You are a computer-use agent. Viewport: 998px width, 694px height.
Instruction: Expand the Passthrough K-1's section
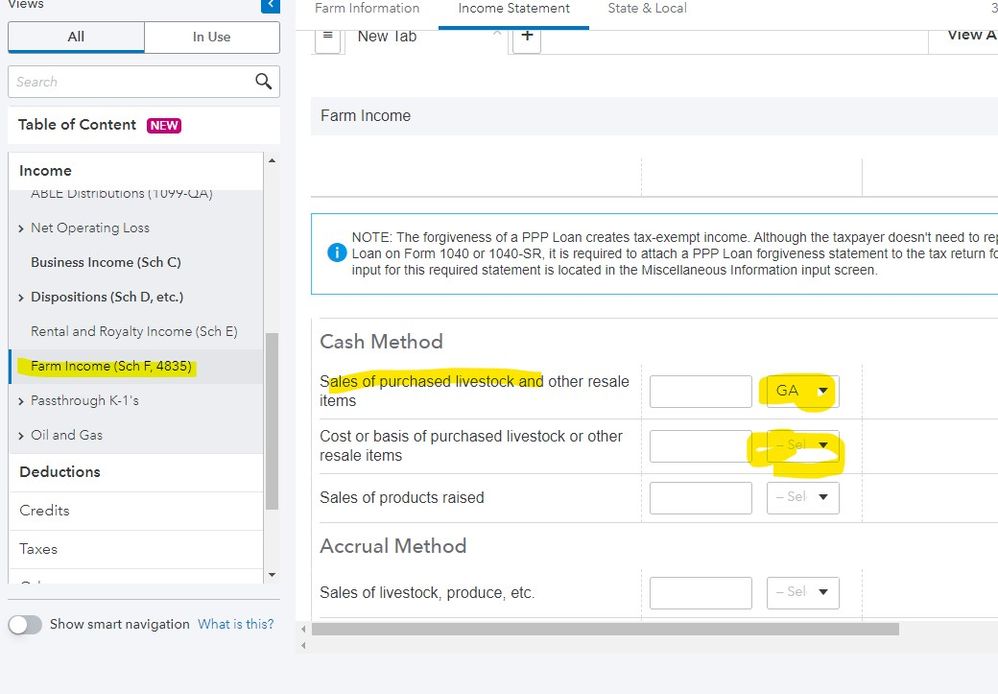point(22,401)
